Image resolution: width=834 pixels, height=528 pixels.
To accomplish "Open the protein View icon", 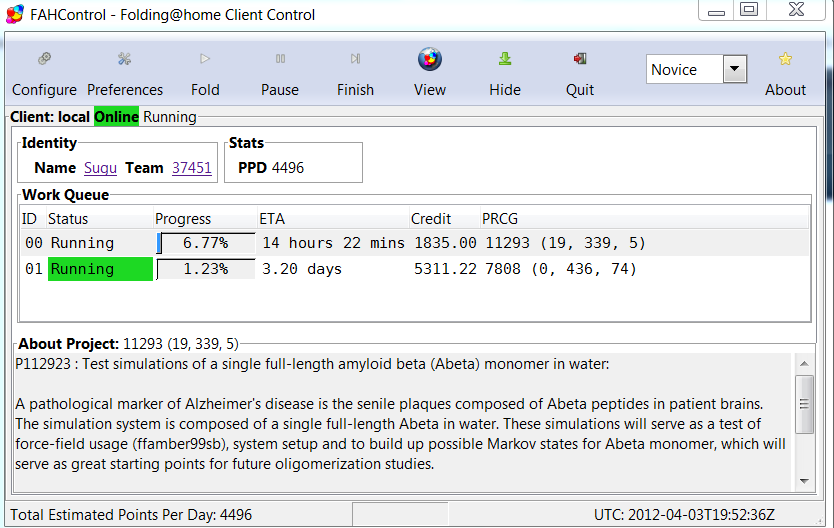I will click(430, 60).
